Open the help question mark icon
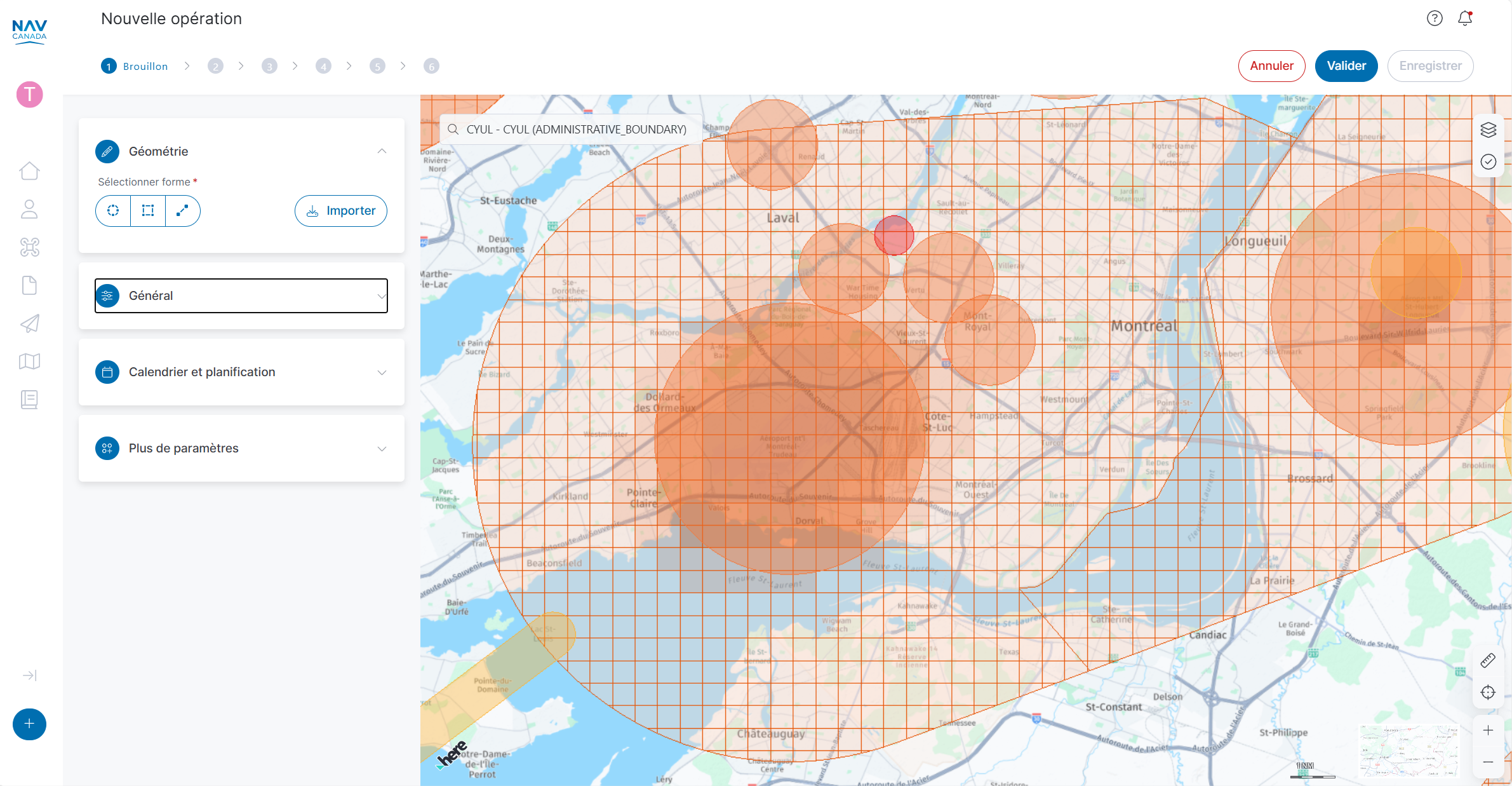 coord(1435,18)
